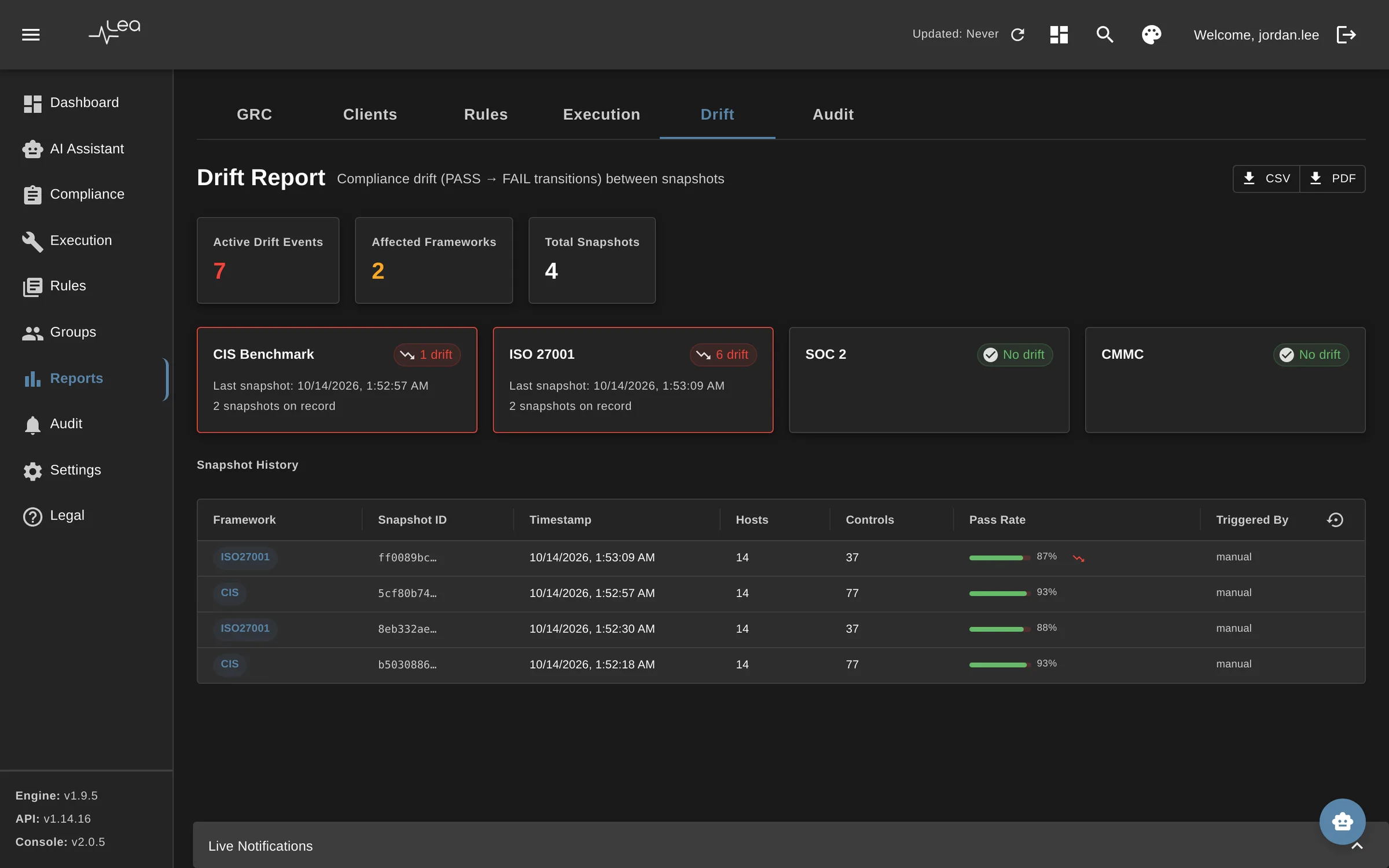Select snapshot ID b5030886…
Viewport: 1389px width, 868px height.
coord(407,665)
